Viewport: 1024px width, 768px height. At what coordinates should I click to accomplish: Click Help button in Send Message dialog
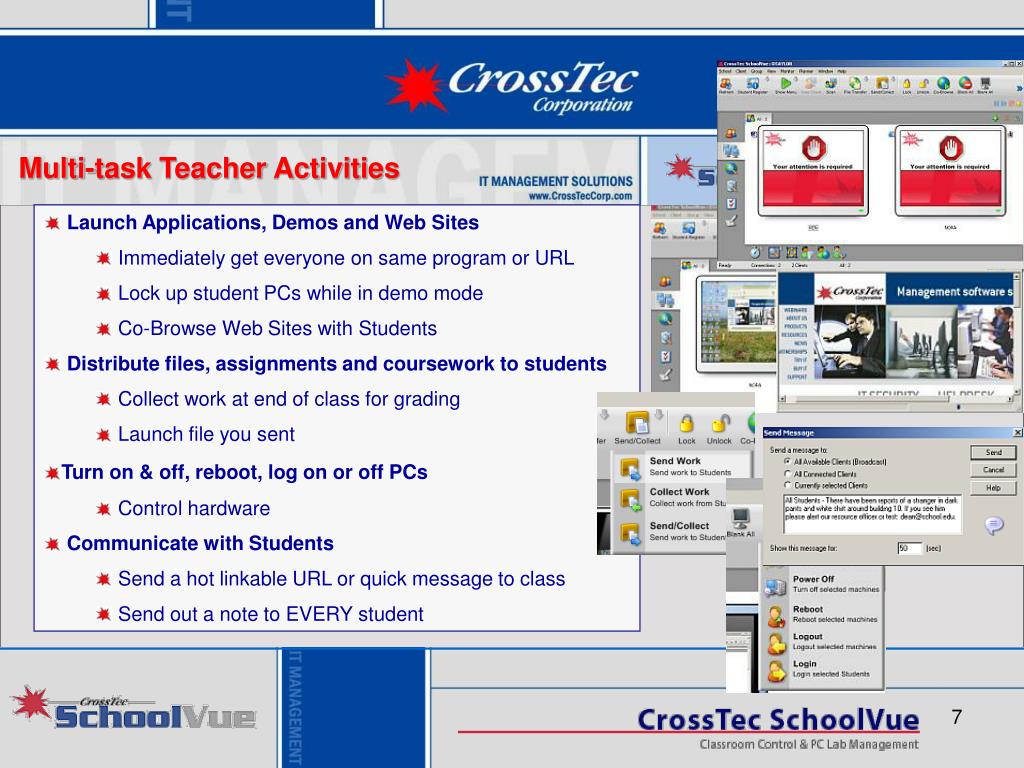pyautogui.click(x=993, y=488)
